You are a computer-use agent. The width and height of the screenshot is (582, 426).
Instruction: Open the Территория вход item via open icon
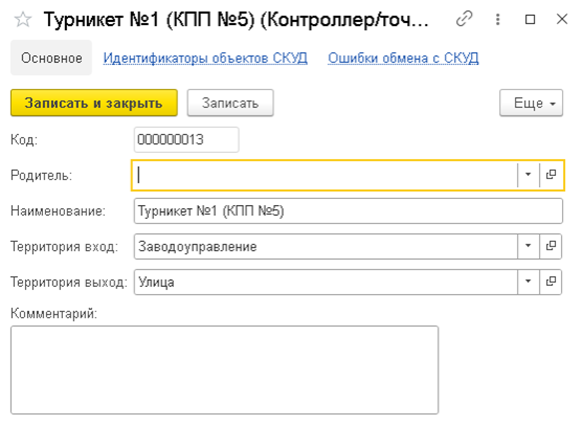coord(551,246)
